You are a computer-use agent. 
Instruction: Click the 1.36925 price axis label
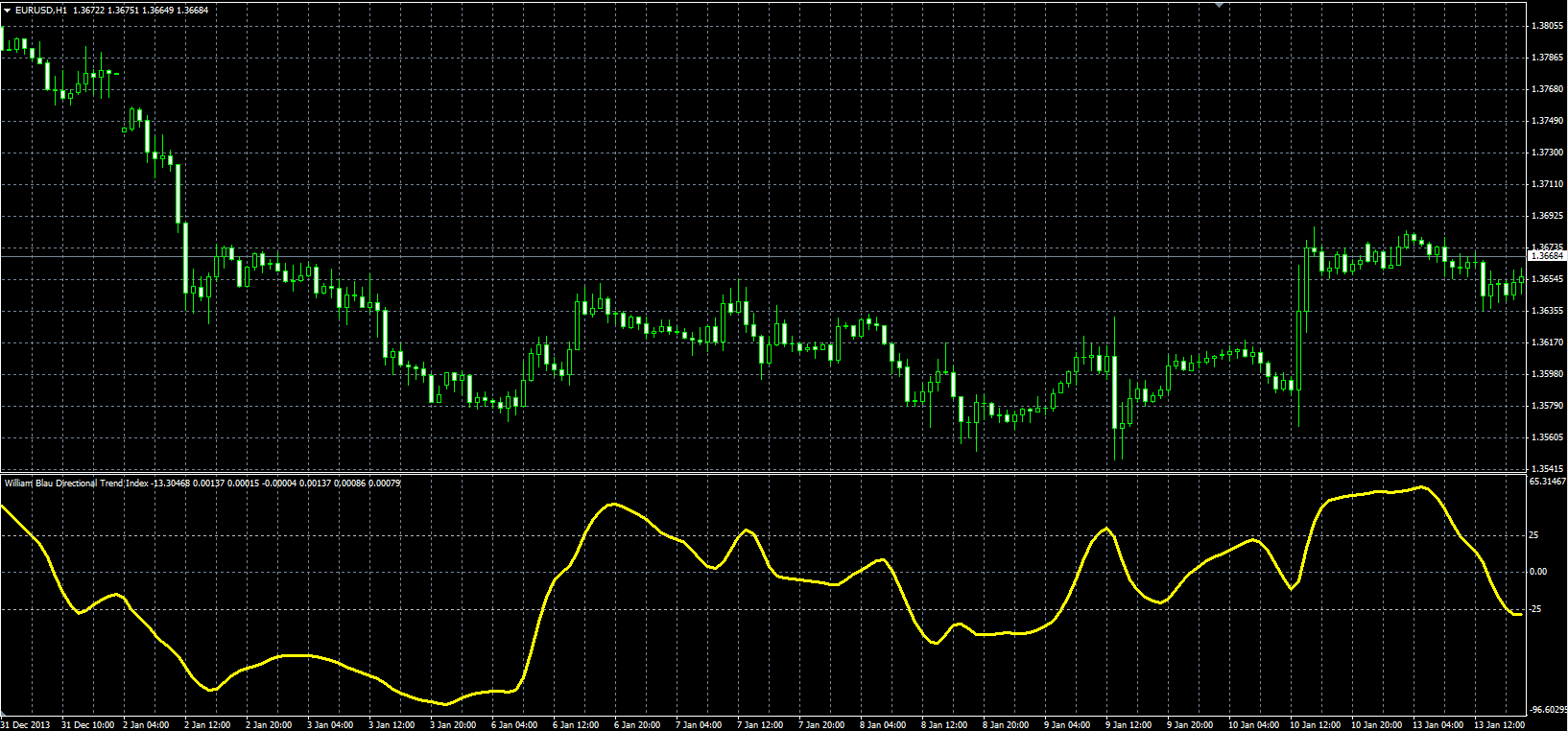tap(1549, 216)
